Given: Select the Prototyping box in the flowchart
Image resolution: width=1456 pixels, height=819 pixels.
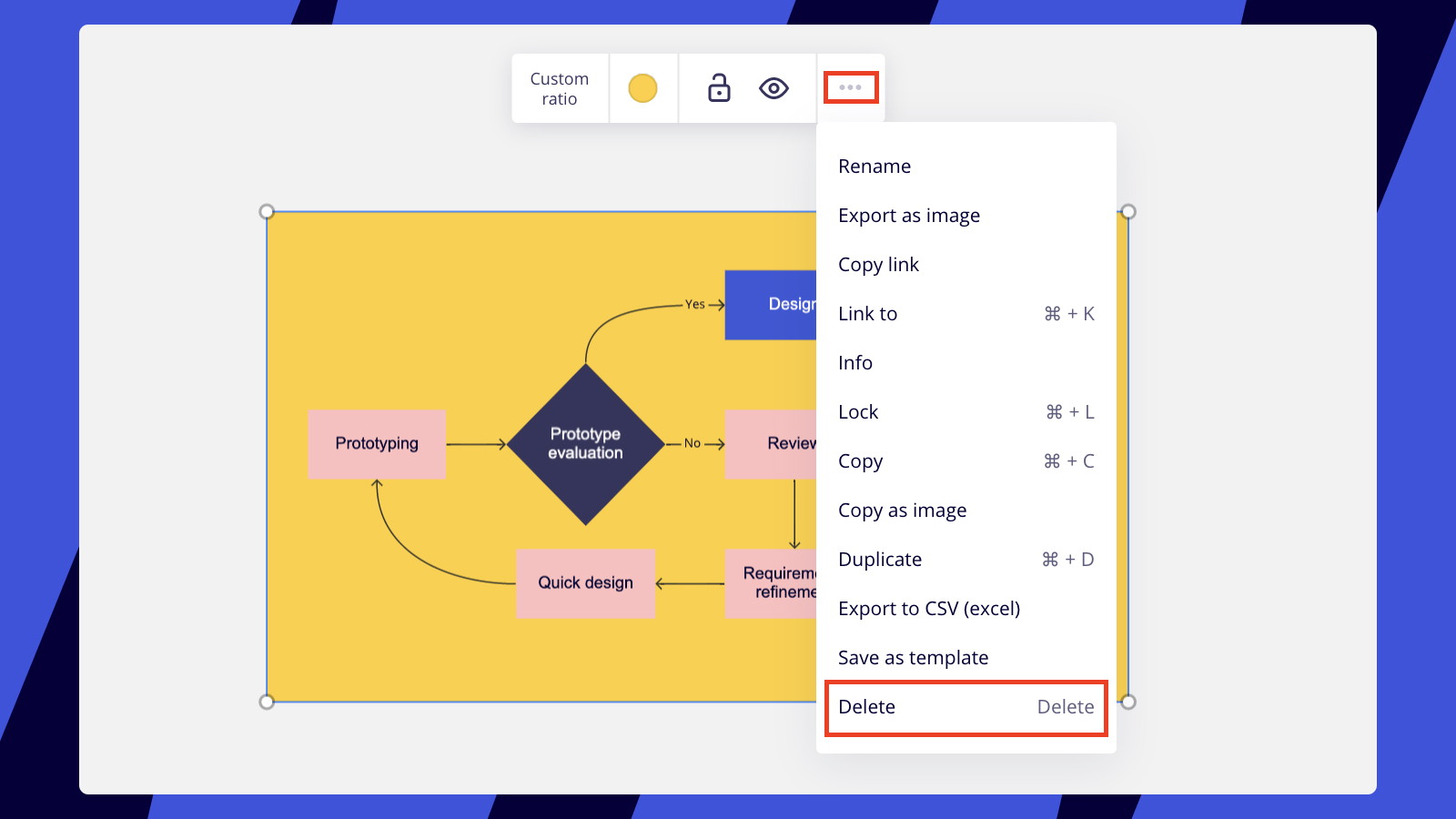Looking at the screenshot, I should coord(377,444).
